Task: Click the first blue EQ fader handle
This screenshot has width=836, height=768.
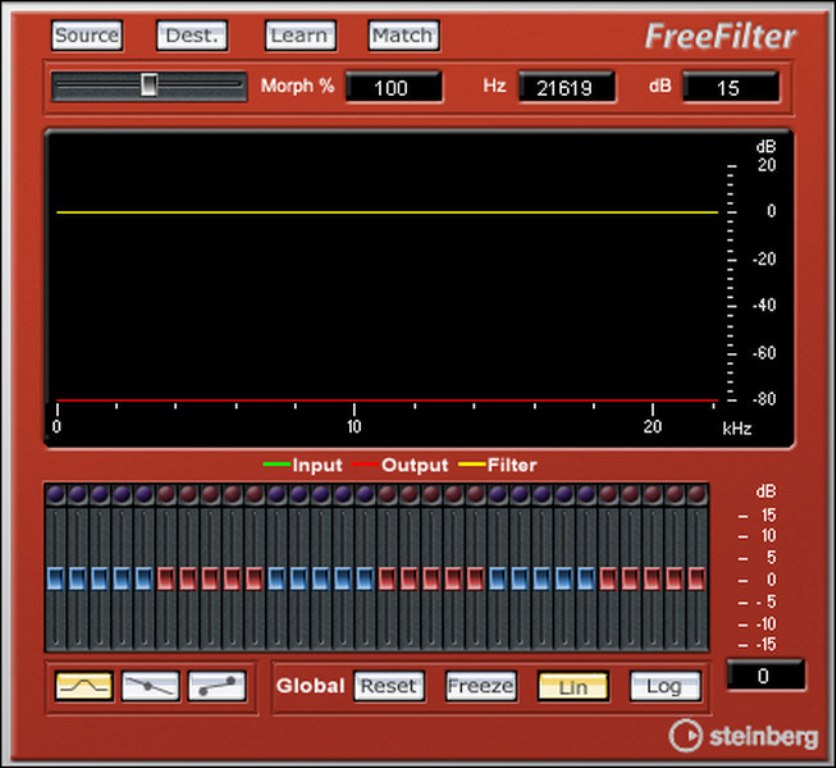Action: pos(55,578)
